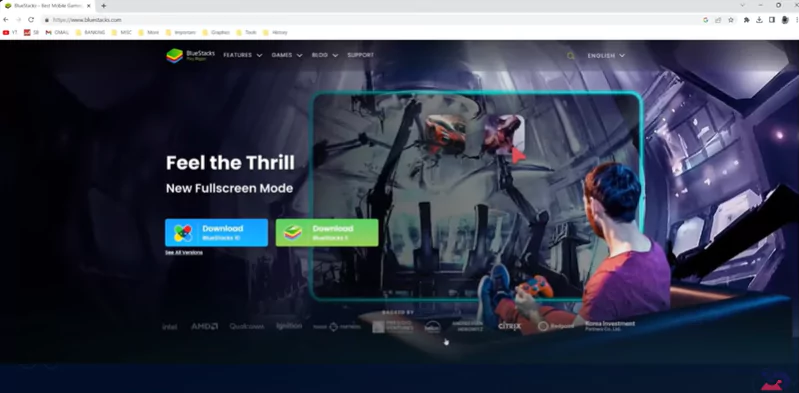Go back using the browser back arrow
Image resolution: width=799 pixels, height=393 pixels.
[6, 20]
